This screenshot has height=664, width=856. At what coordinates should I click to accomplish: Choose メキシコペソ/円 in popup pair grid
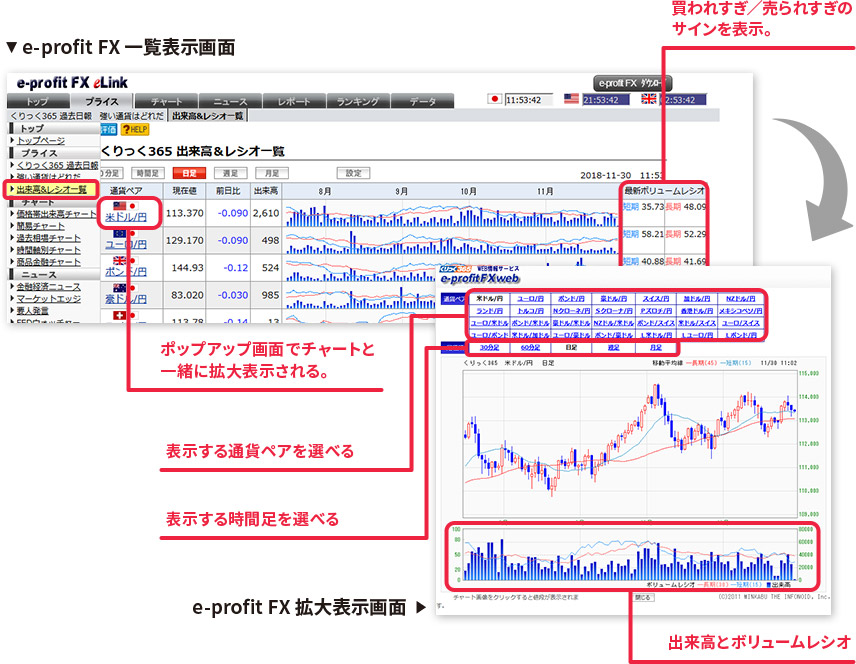tap(740, 311)
